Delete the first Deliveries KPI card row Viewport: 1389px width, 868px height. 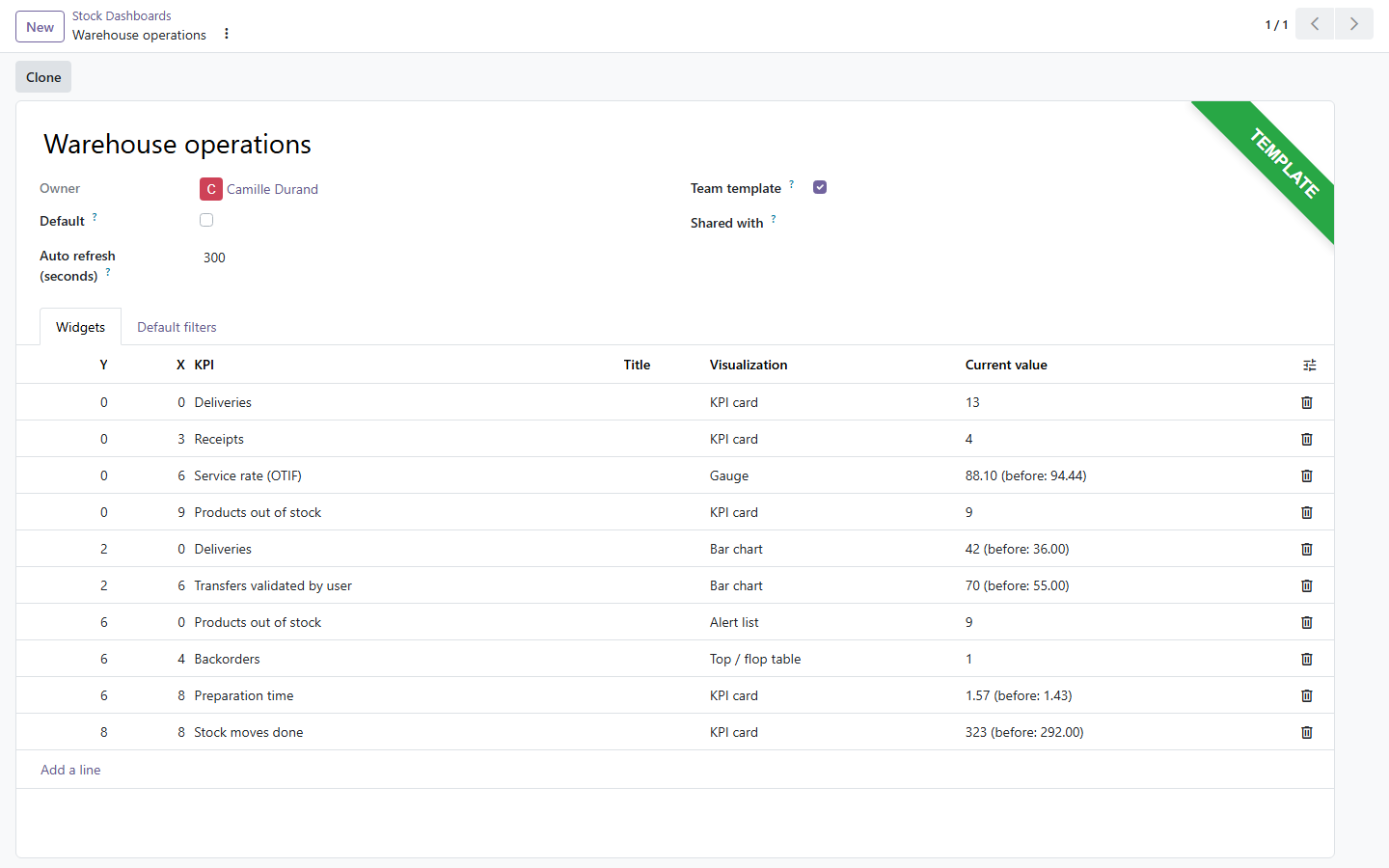[x=1307, y=402]
